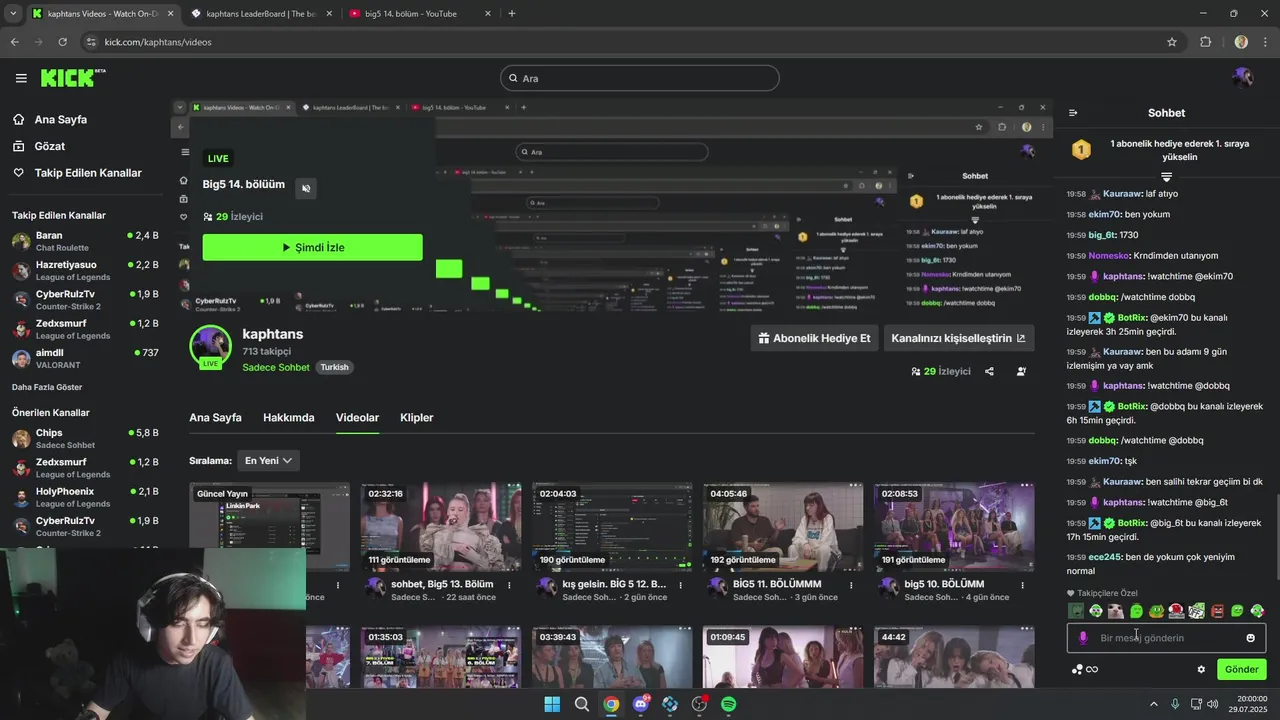Go back with browser back arrow
The width and height of the screenshot is (1280, 720).
14,42
